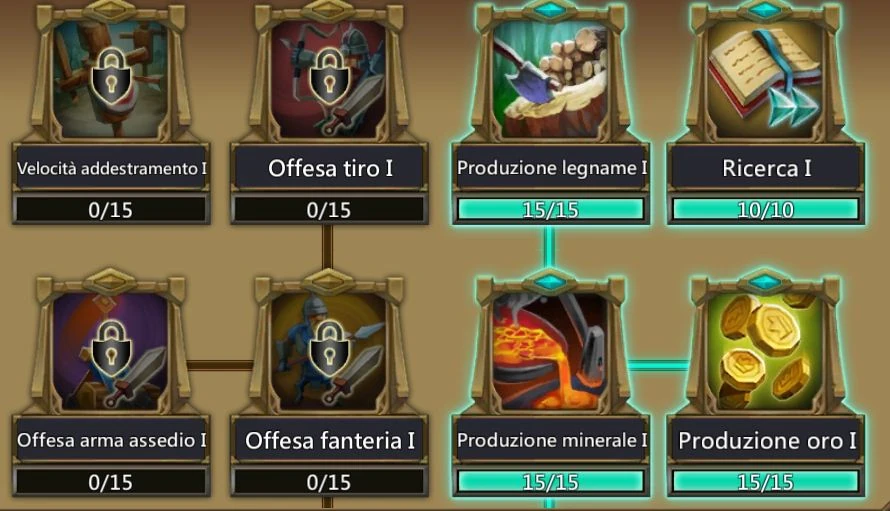This screenshot has height=511, width=890.
Task: Tap the Produzione legname I title
Action: 551,168
